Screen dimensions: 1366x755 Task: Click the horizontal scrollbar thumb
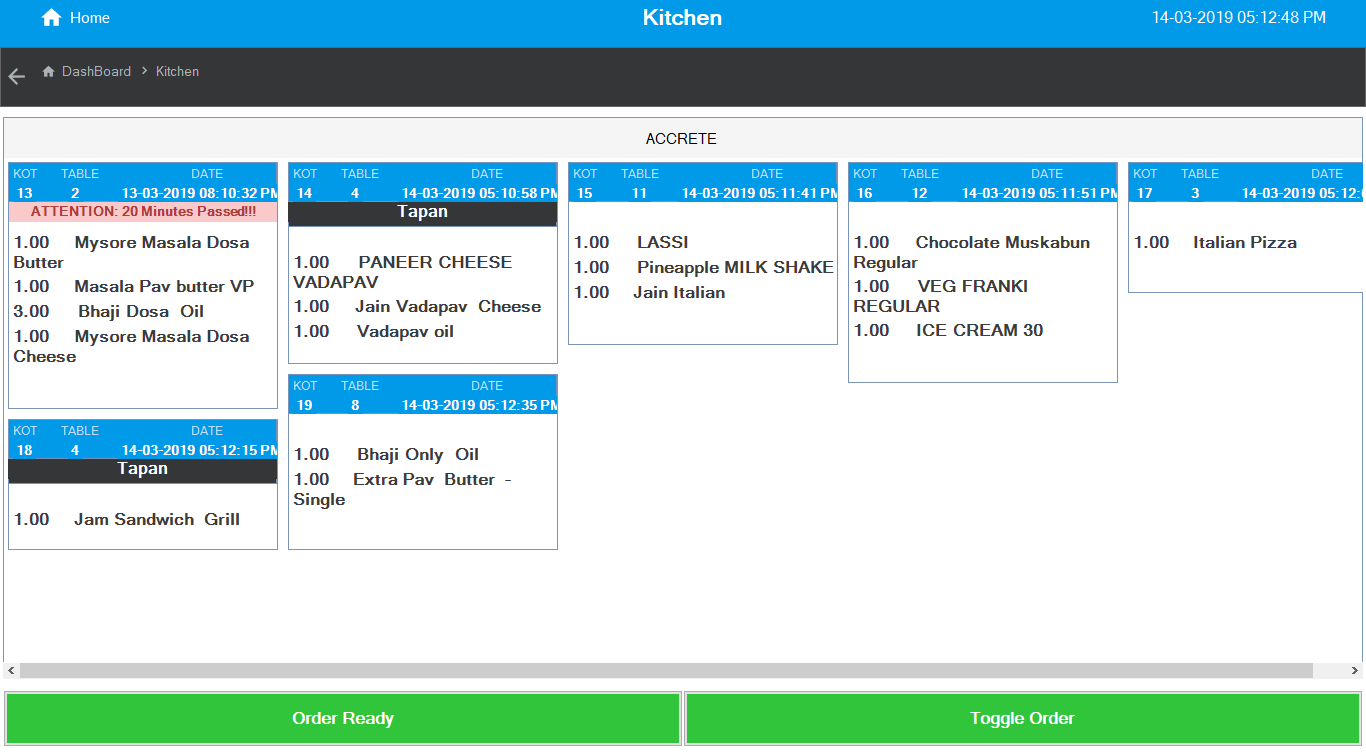point(665,670)
